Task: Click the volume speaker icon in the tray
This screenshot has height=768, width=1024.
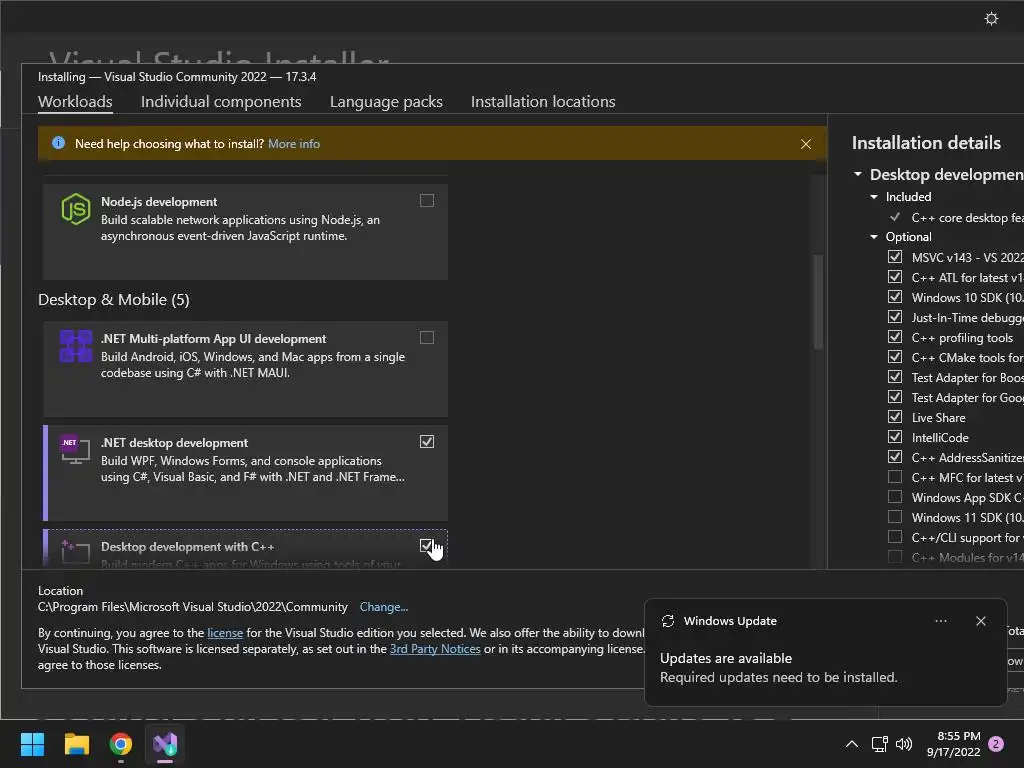Action: 904,744
